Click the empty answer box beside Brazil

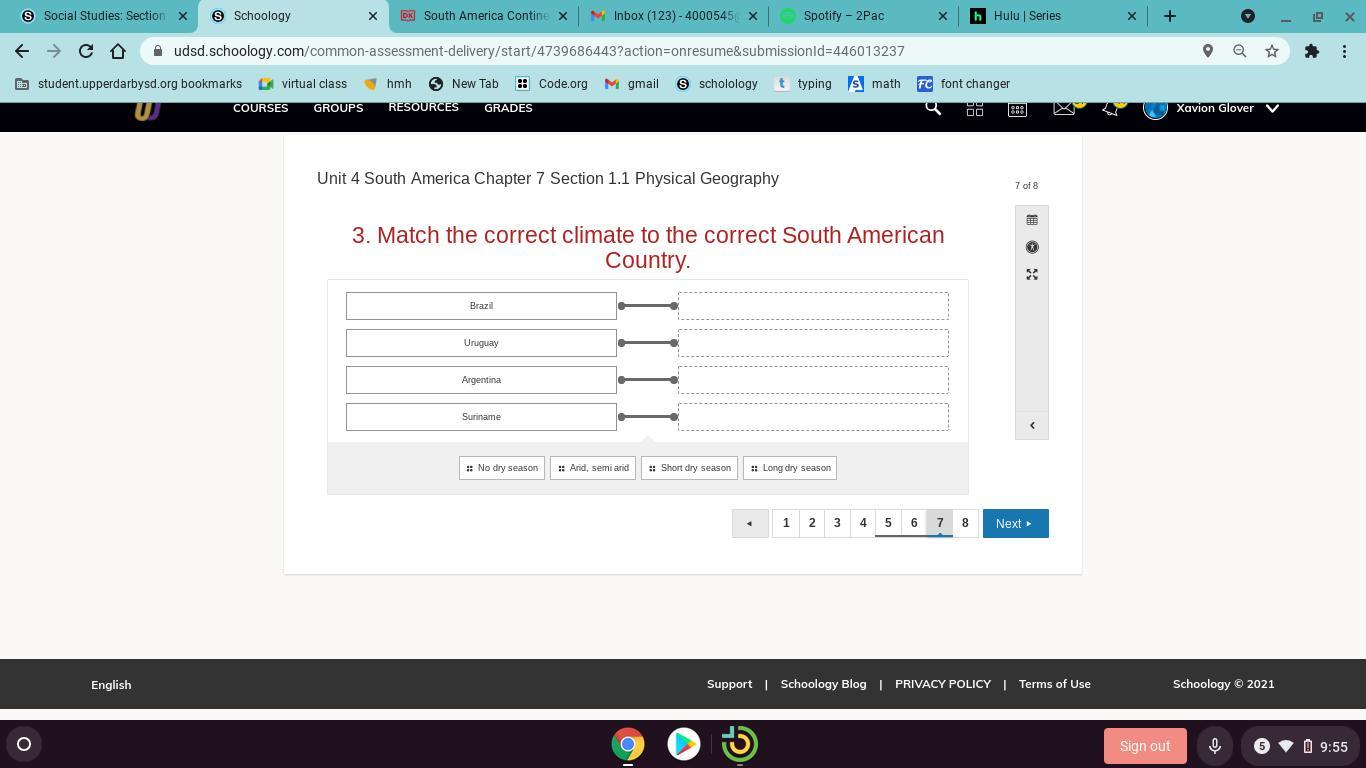tap(813, 306)
